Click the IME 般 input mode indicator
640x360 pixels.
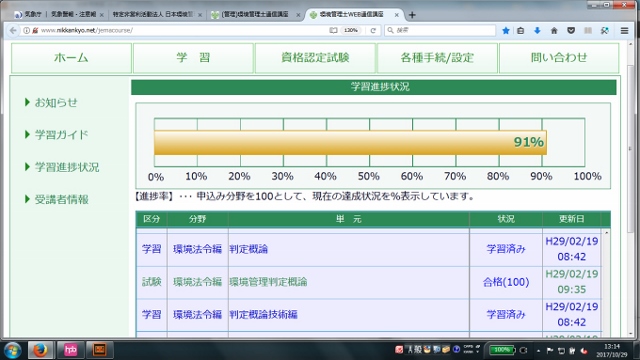pyautogui.click(x=418, y=350)
